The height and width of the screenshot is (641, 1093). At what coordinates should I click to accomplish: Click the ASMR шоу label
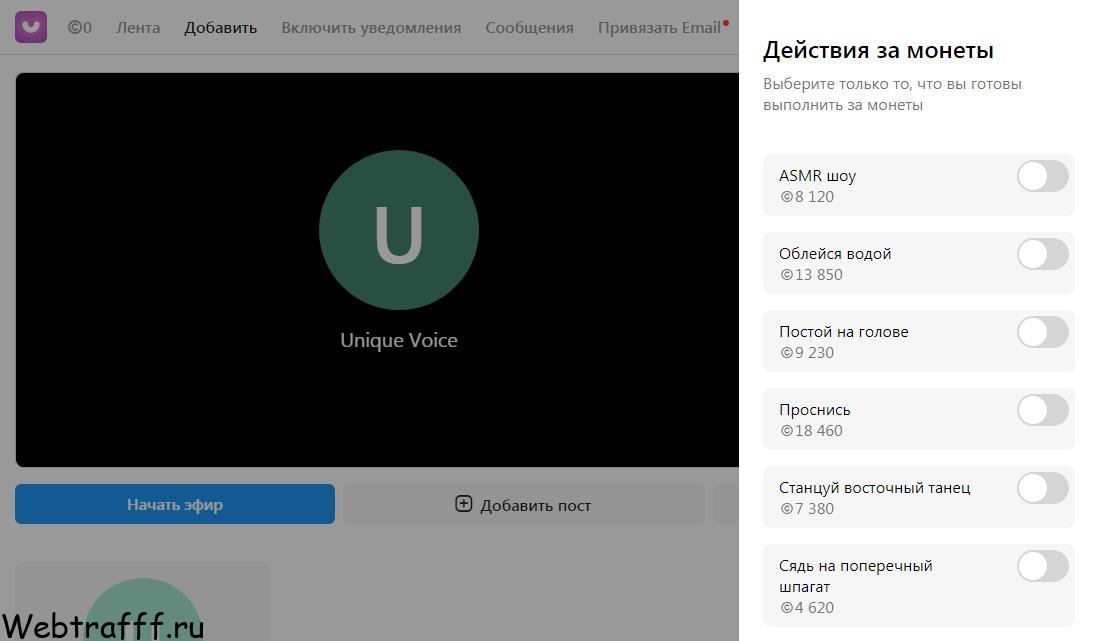click(x=818, y=176)
